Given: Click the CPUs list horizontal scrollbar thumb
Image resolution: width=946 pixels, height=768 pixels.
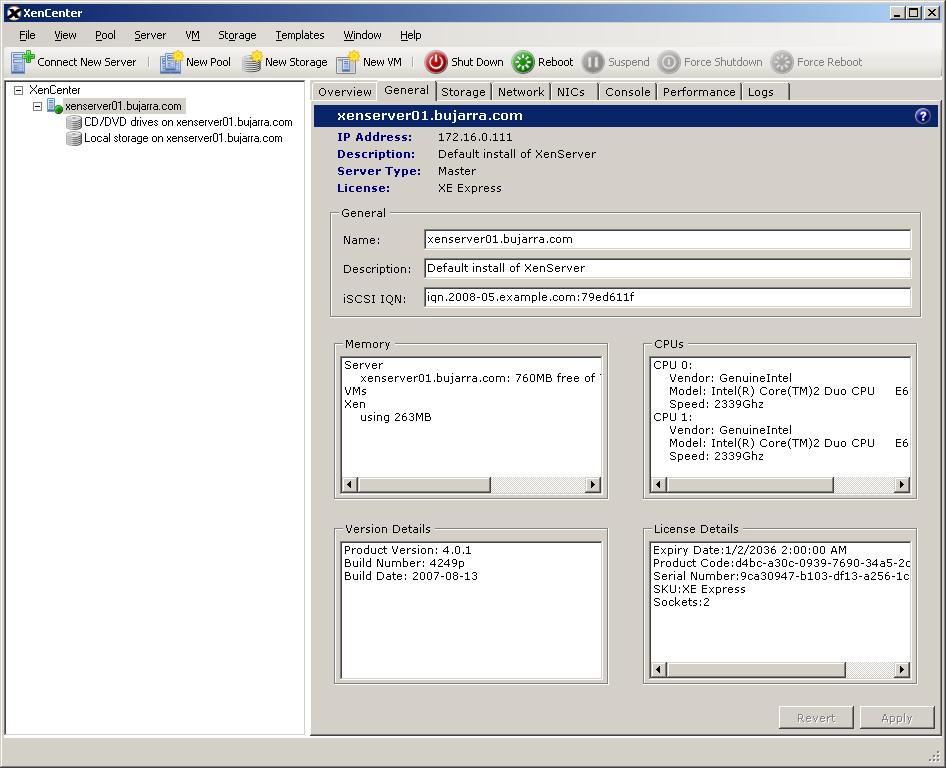Looking at the screenshot, I should click(x=750, y=484).
